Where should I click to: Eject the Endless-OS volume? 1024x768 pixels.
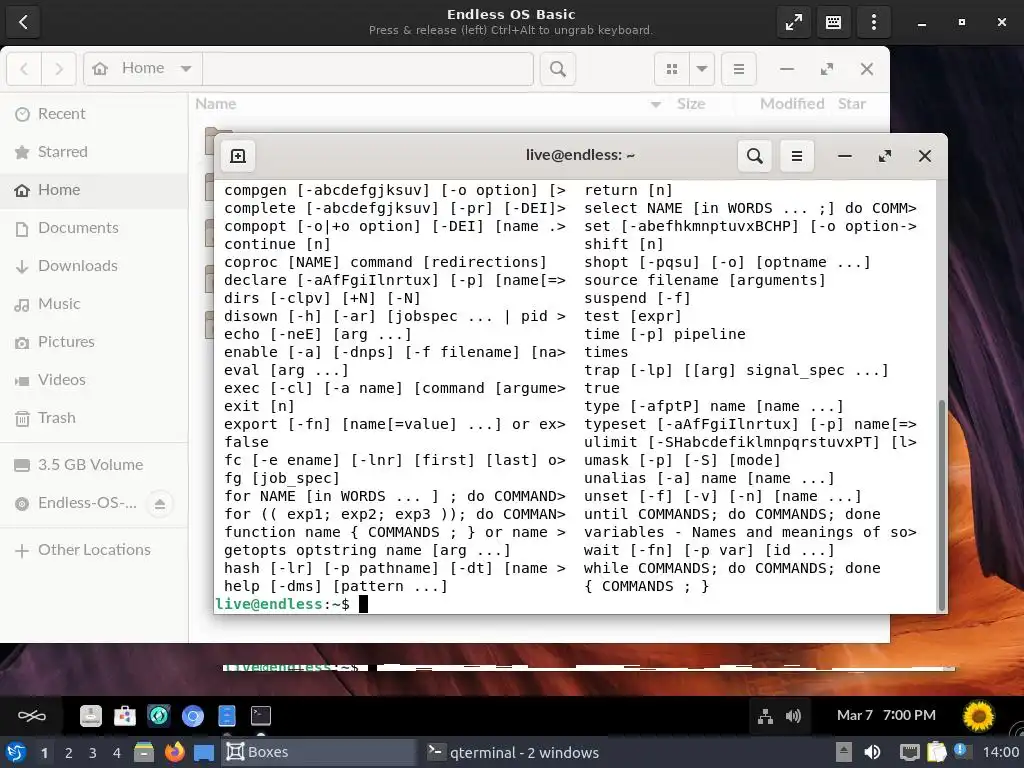[160, 504]
